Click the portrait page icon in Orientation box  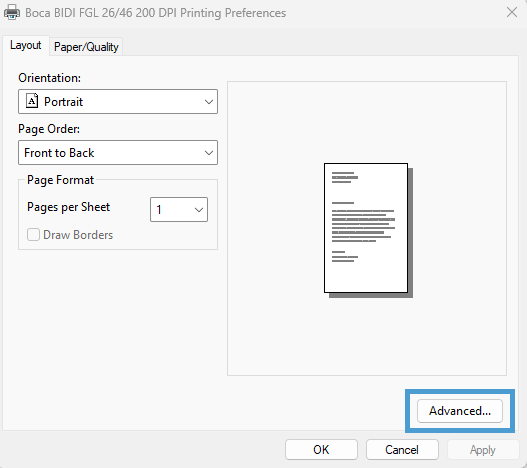(32, 101)
